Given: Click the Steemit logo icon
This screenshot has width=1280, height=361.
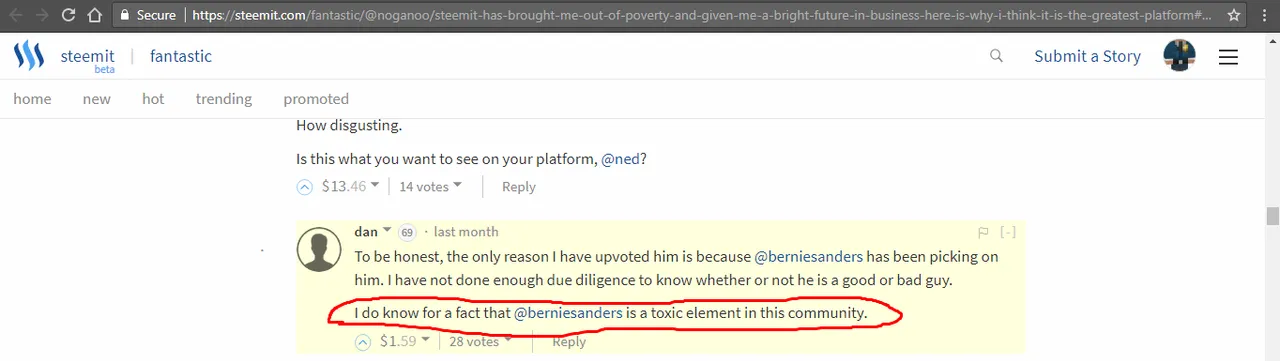Looking at the screenshot, I should (x=29, y=56).
